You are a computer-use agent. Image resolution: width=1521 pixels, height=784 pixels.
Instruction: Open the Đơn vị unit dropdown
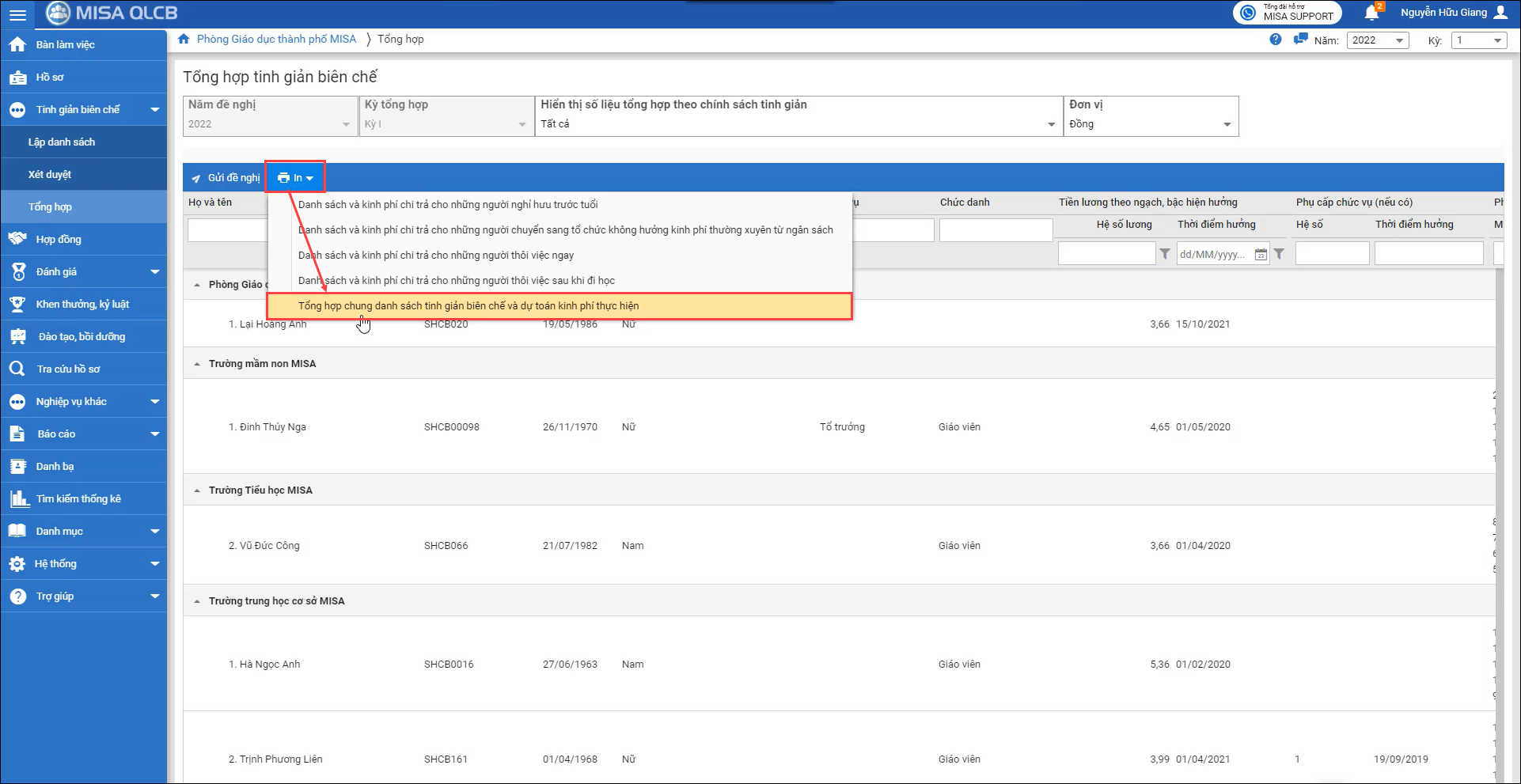[1150, 124]
